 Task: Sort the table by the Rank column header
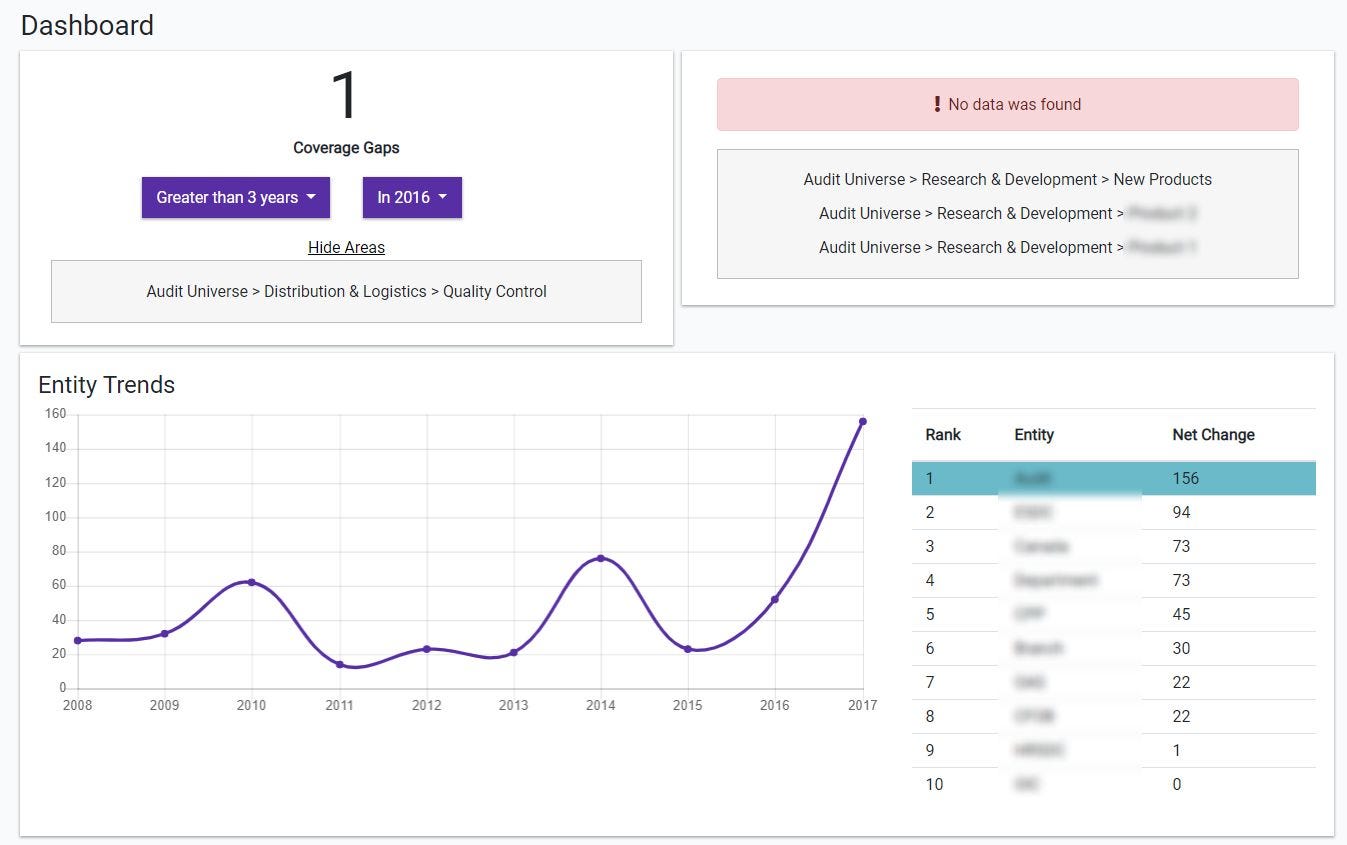click(x=942, y=435)
